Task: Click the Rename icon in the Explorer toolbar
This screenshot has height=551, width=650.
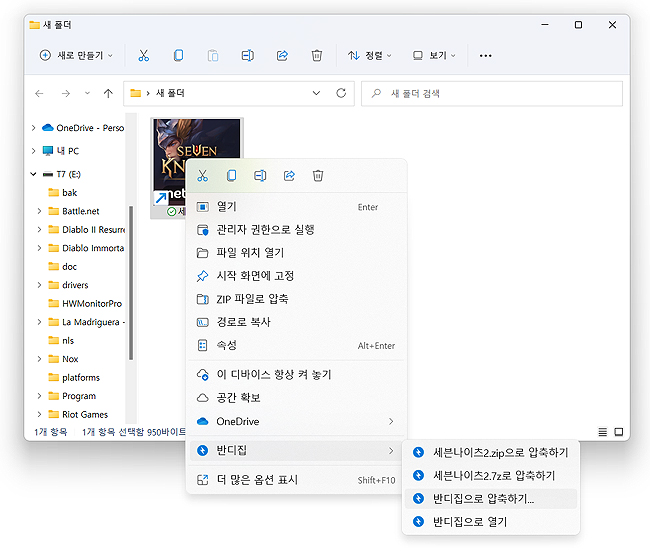Action: [x=247, y=56]
